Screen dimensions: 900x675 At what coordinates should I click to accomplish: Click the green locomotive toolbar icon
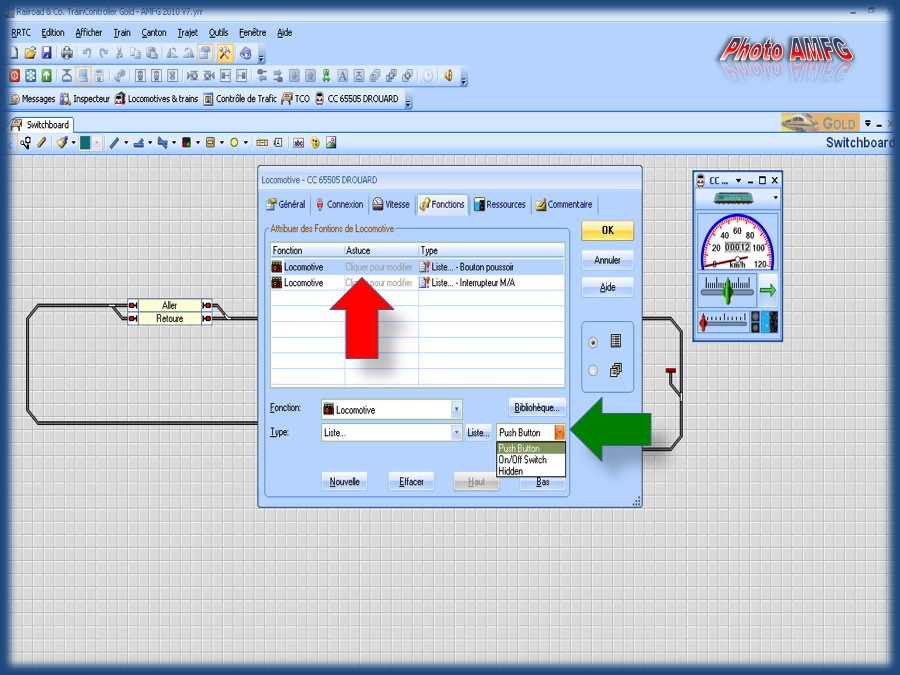point(326,75)
